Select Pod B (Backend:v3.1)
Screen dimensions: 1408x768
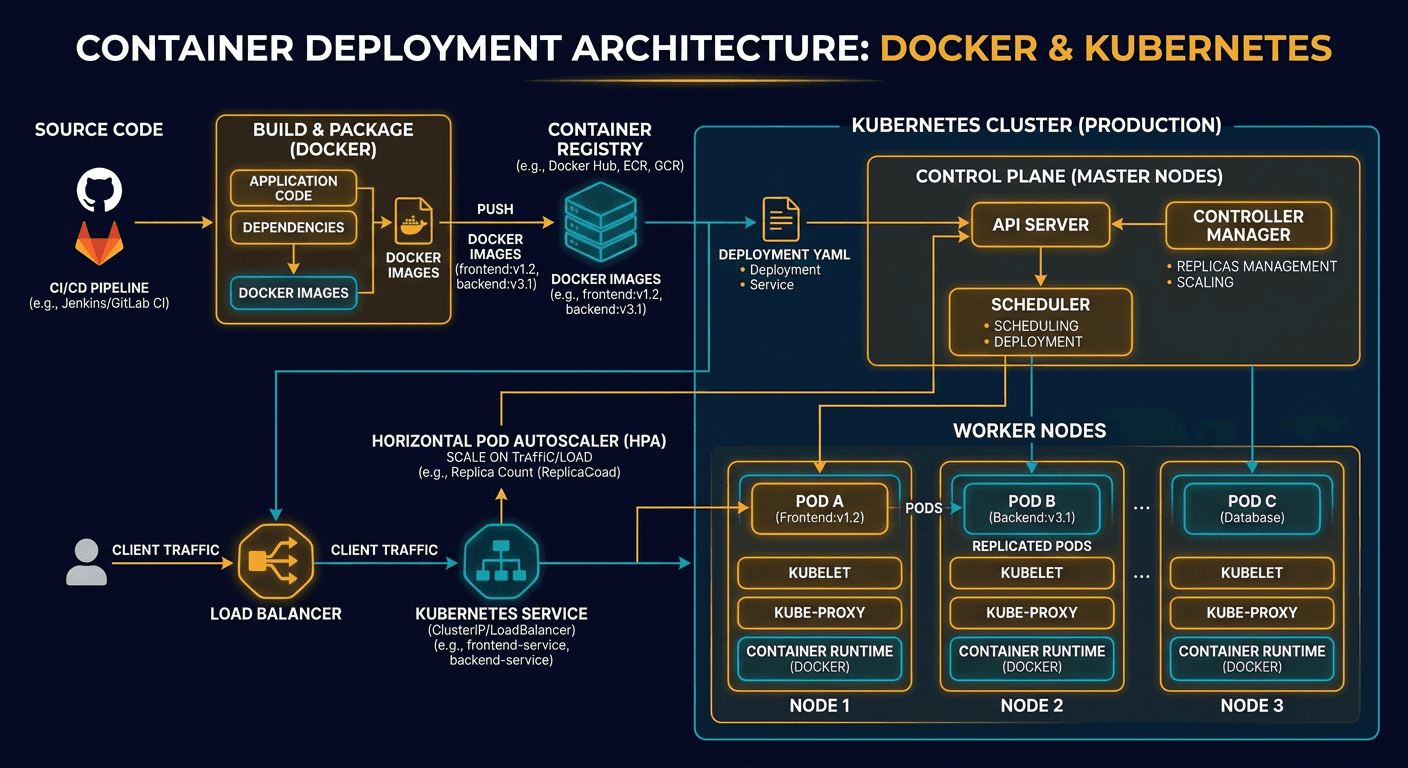(1031, 508)
